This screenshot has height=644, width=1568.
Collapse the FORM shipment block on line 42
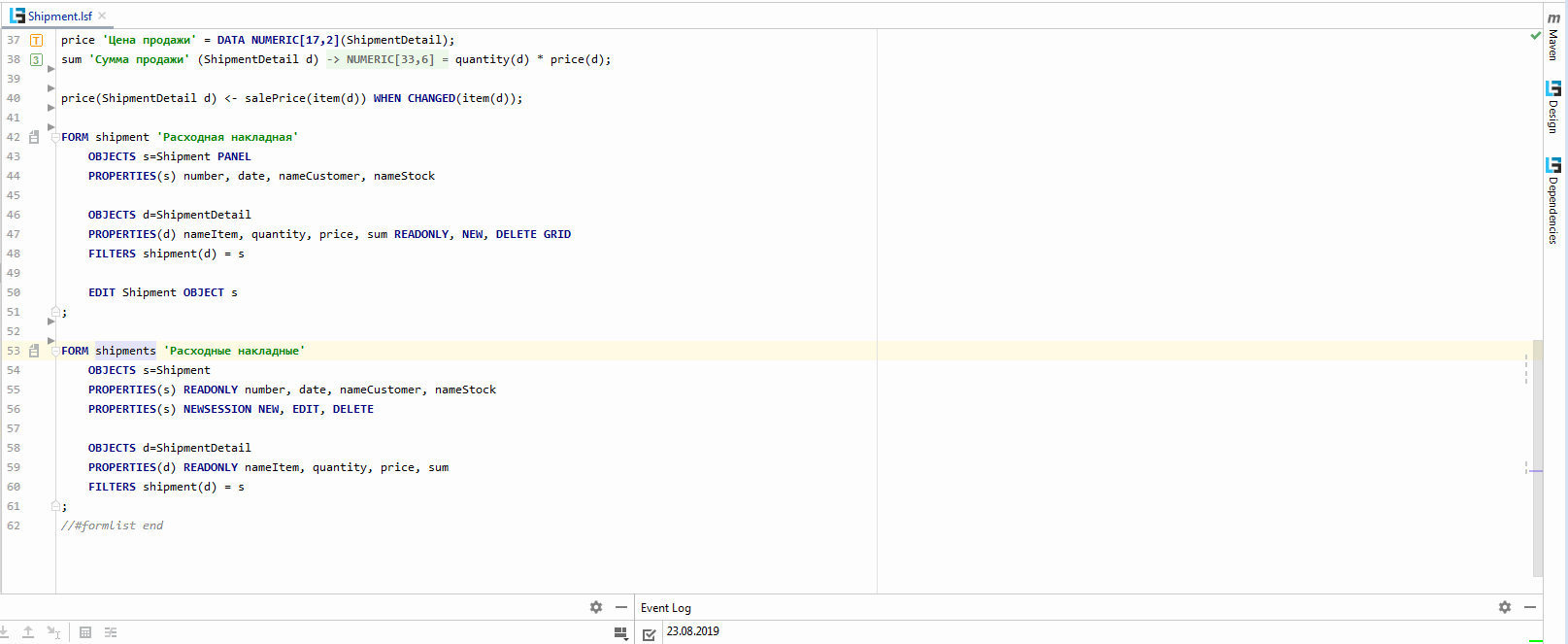click(55, 137)
